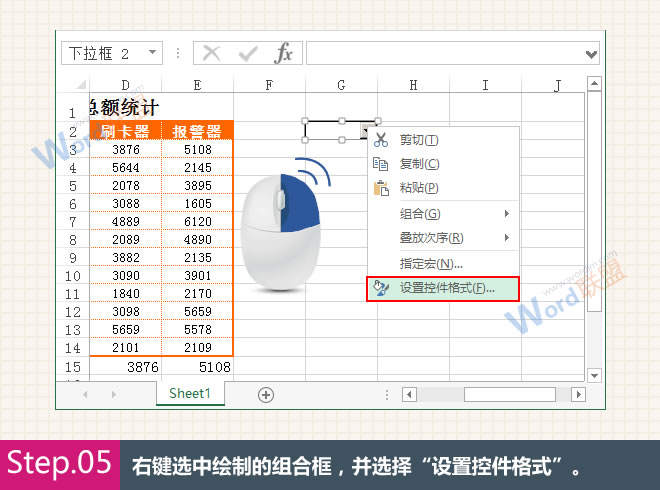Screen dimensions: 660x490
Task: Open the Name Box dropdown arrow
Action: tap(152, 53)
